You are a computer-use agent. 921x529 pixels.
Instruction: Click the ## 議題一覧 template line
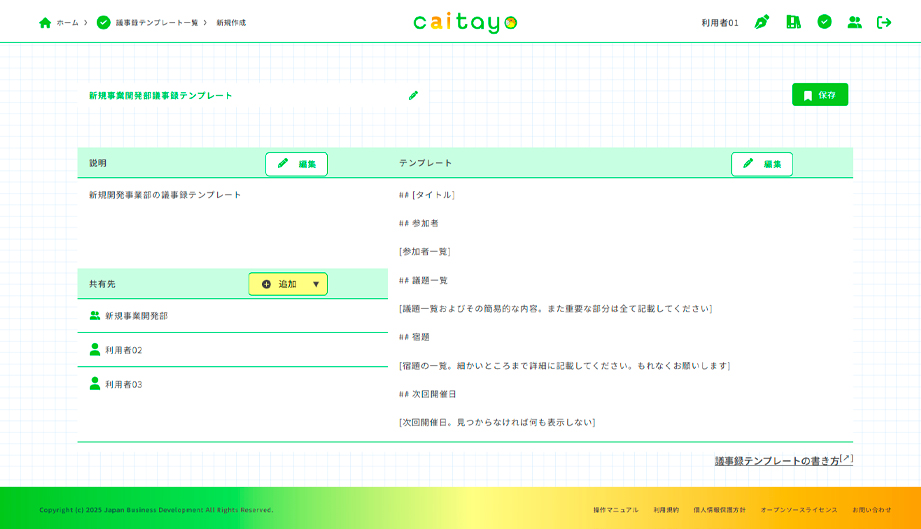pyautogui.click(x=423, y=281)
